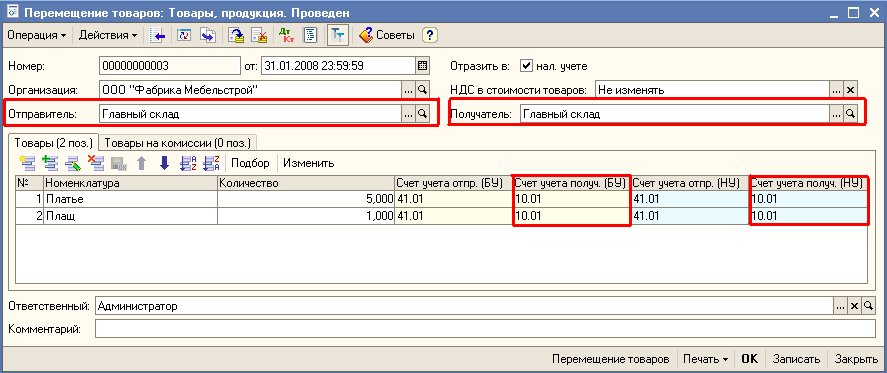Click the OK button

click(750, 359)
